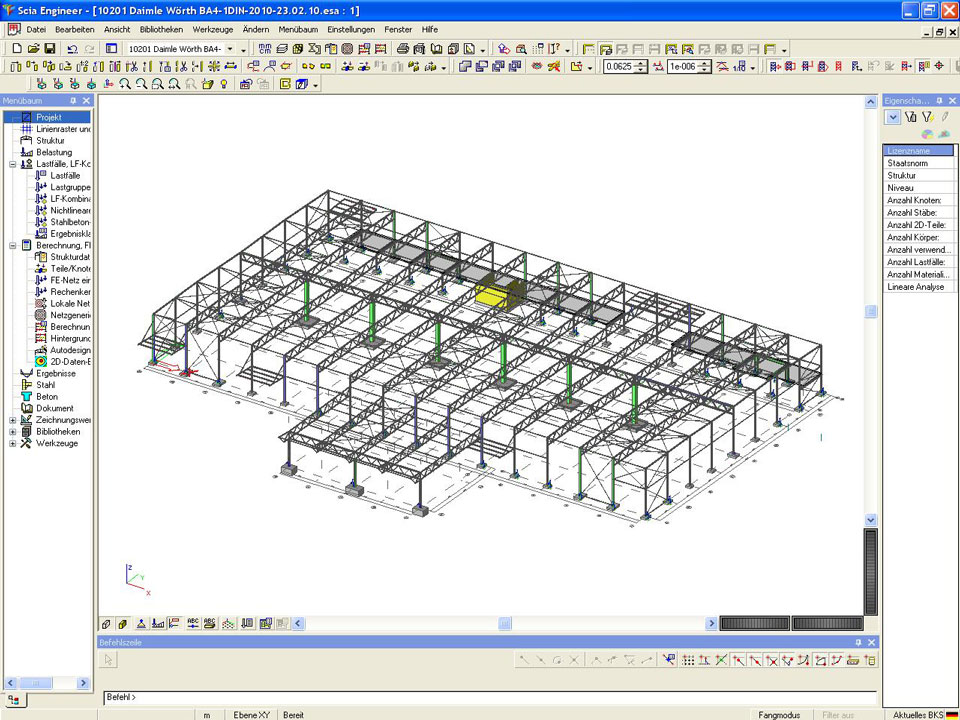Collapse the Lastfälle, LF-Kombinationen tree node
The width and height of the screenshot is (960, 720).
[13, 164]
